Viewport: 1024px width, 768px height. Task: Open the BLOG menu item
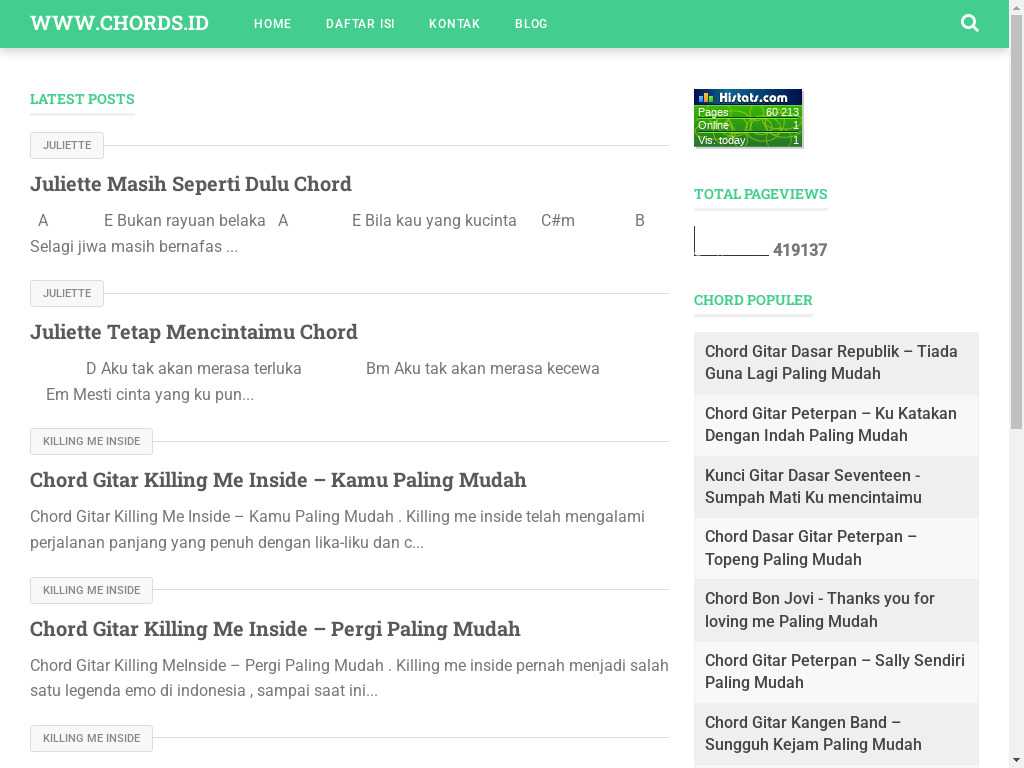[x=531, y=24]
